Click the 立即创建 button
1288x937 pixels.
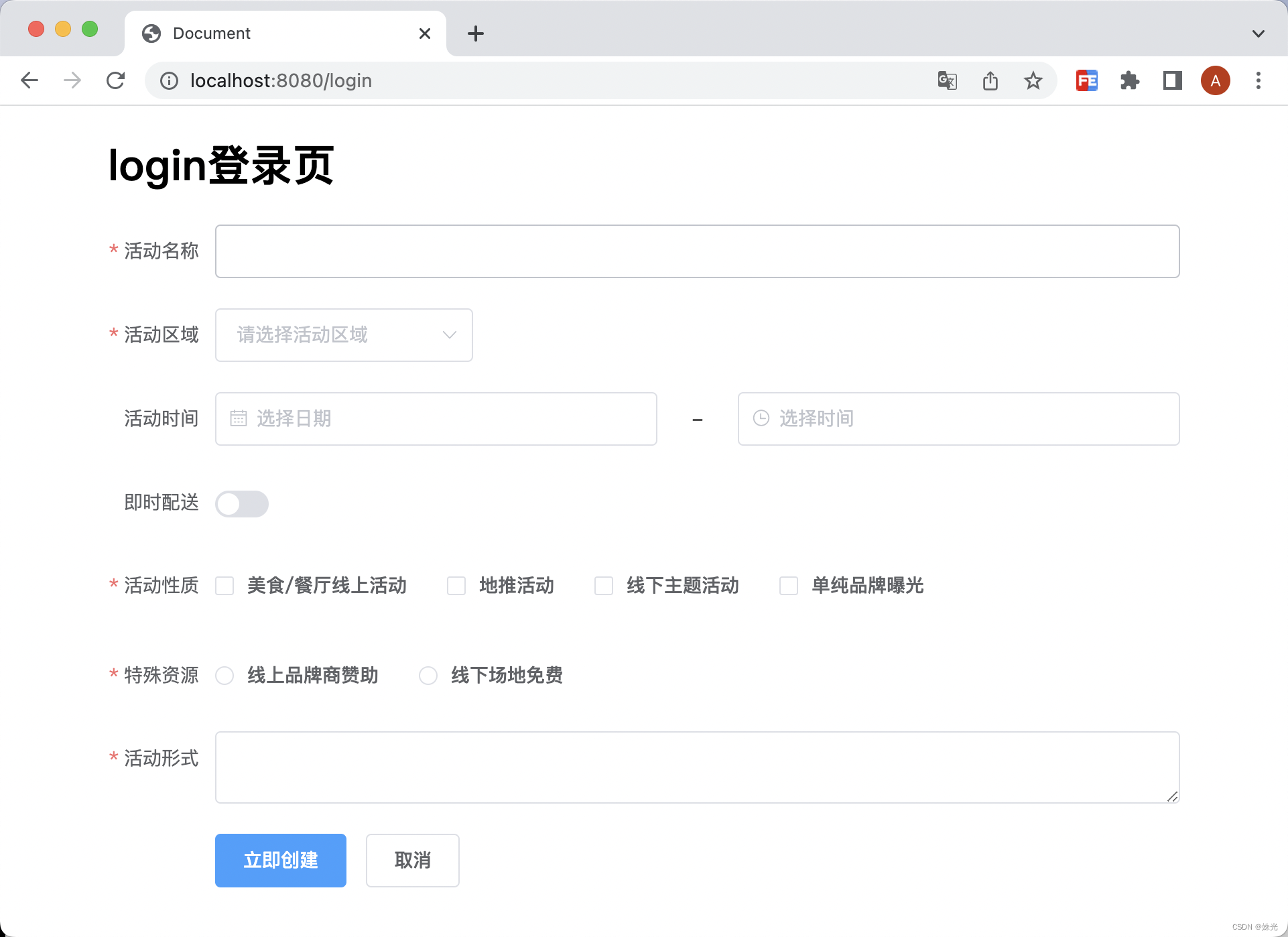pos(280,860)
